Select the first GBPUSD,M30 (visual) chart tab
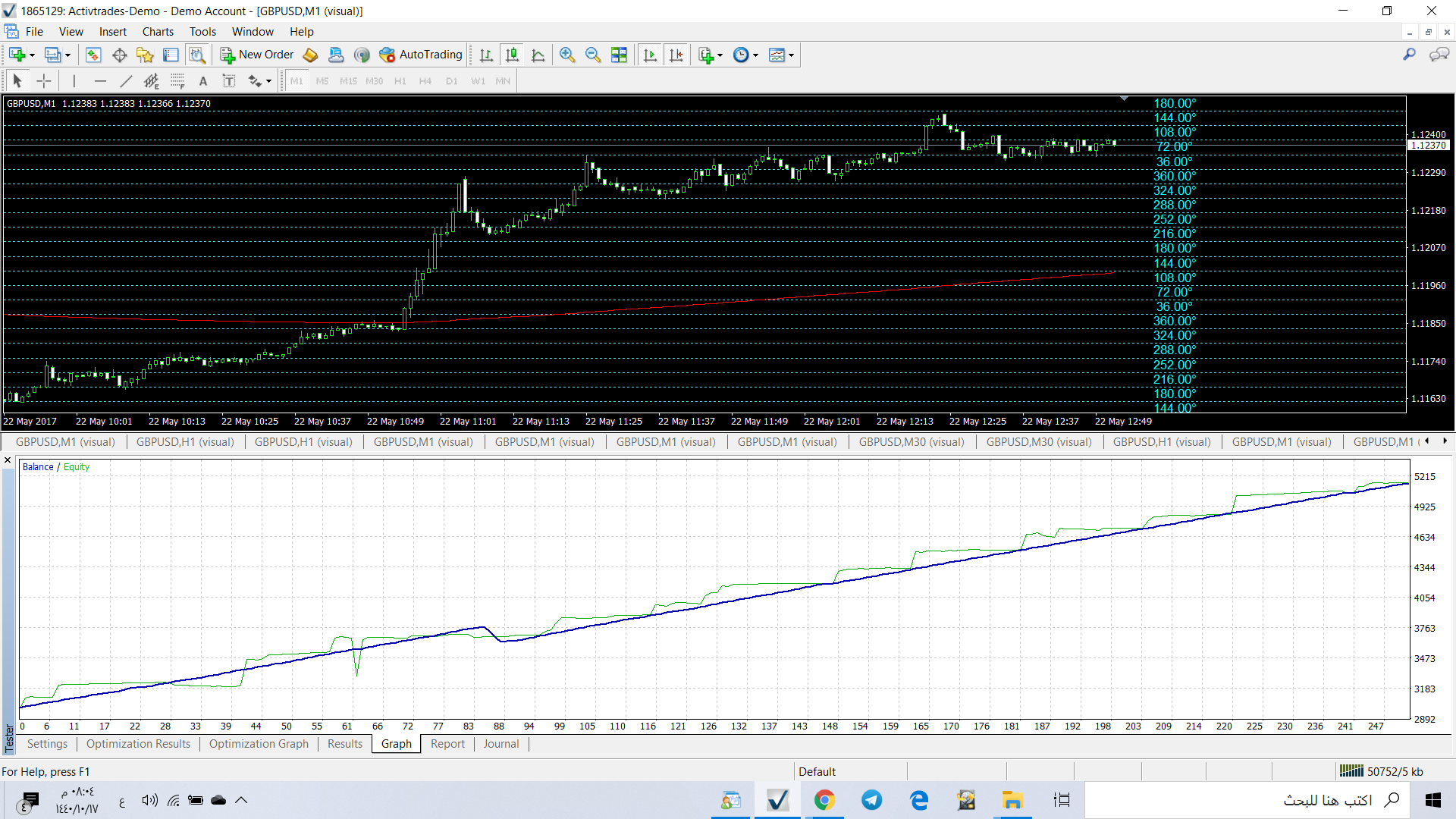1456x819 pixels. [x=912, y=442]
